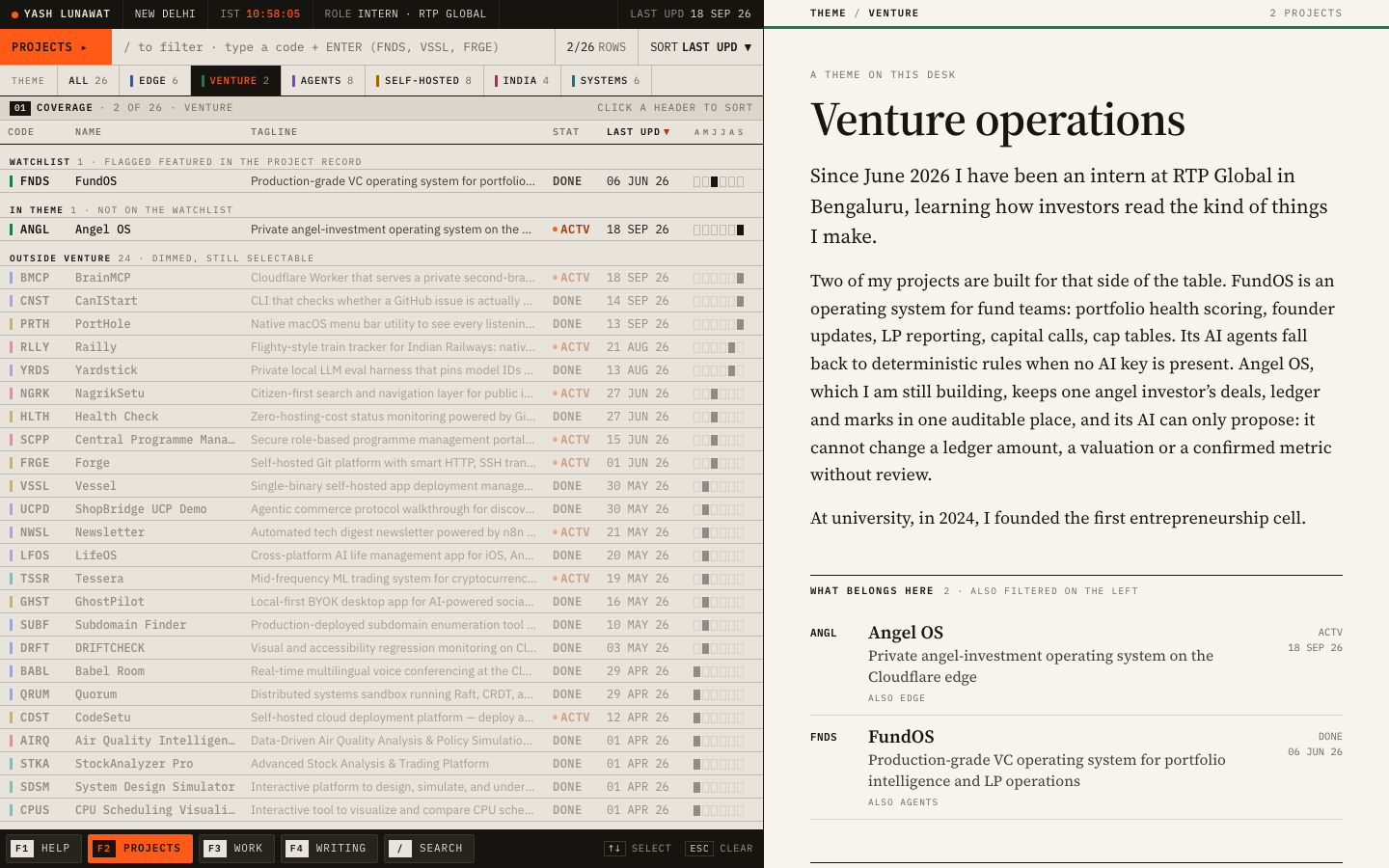Click the 21 AUG 26 date cell

pos(638,347)
